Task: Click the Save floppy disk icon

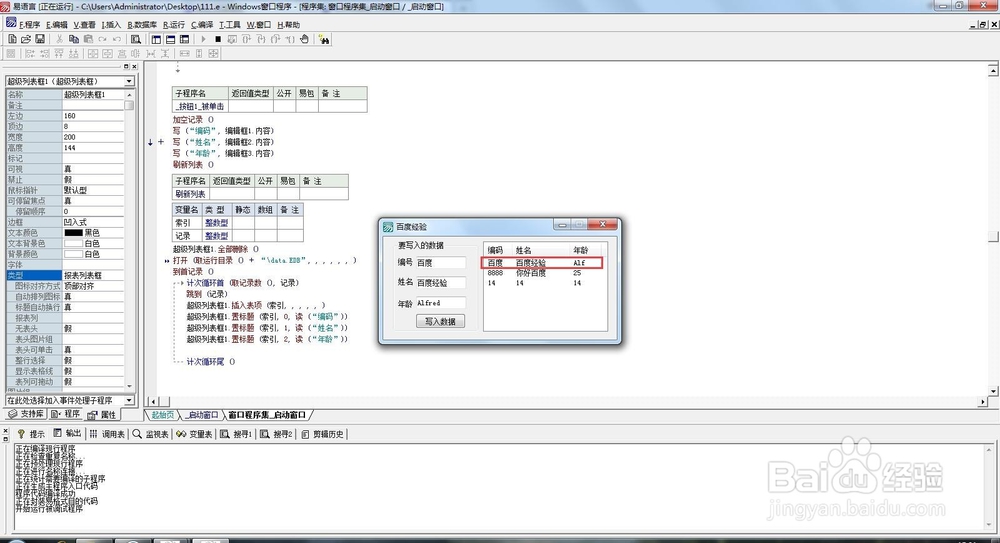Action: (40, 39)
